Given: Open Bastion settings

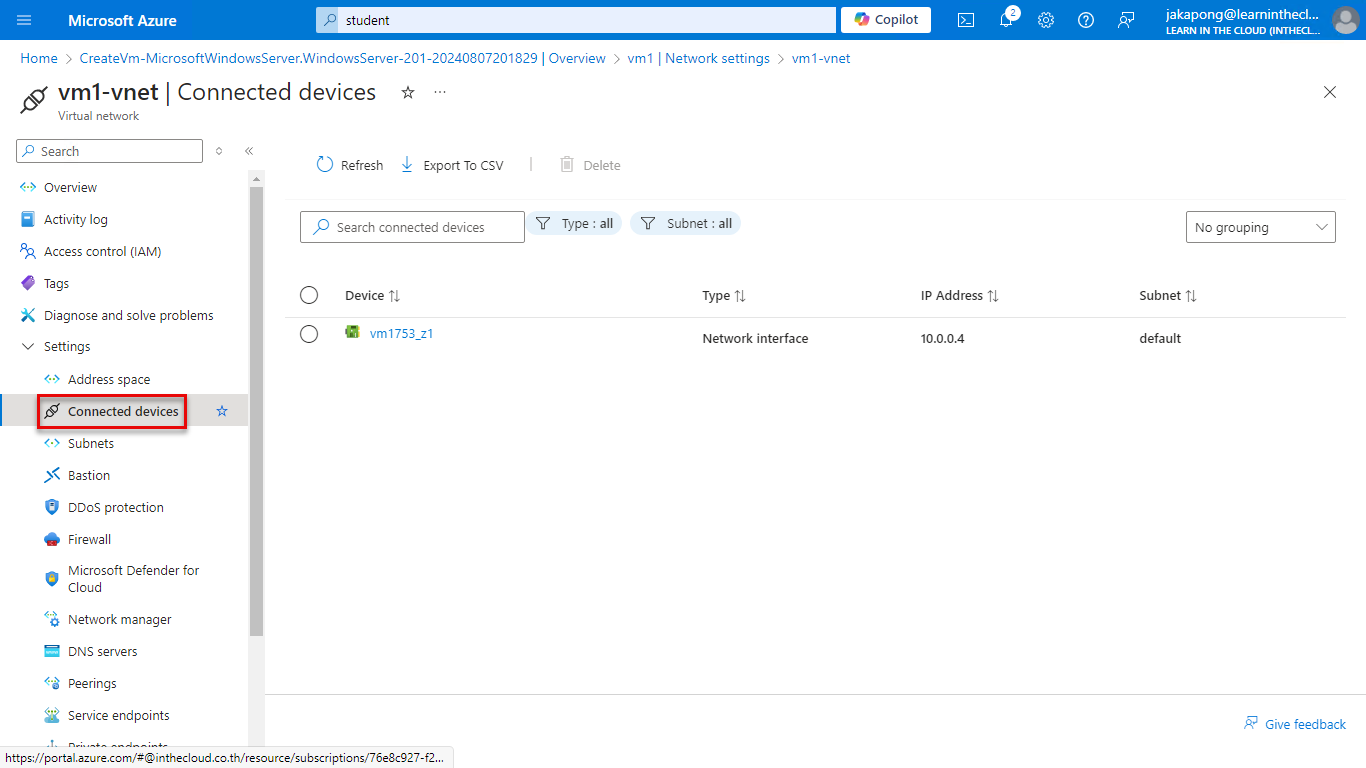Looking at the screenshot, I should pyautogui.click(x=89, y=475).
